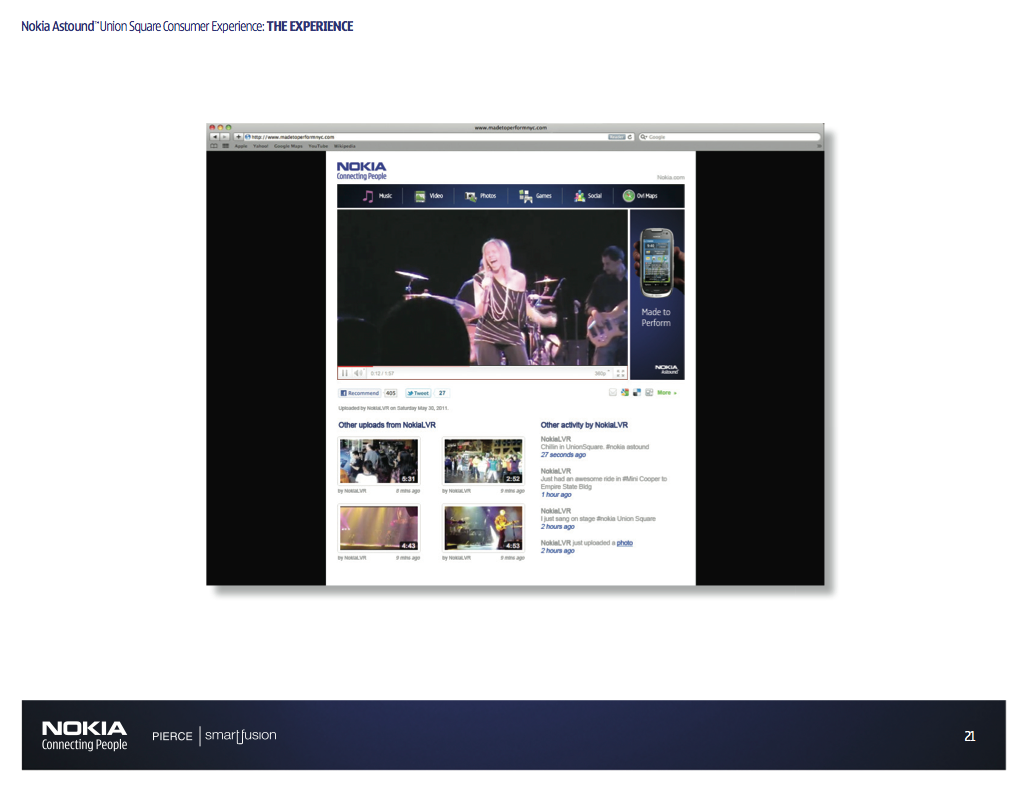Click the 2 hours ago link under sang on stage
Screen dimensions: 1027x793
[557, 526]
